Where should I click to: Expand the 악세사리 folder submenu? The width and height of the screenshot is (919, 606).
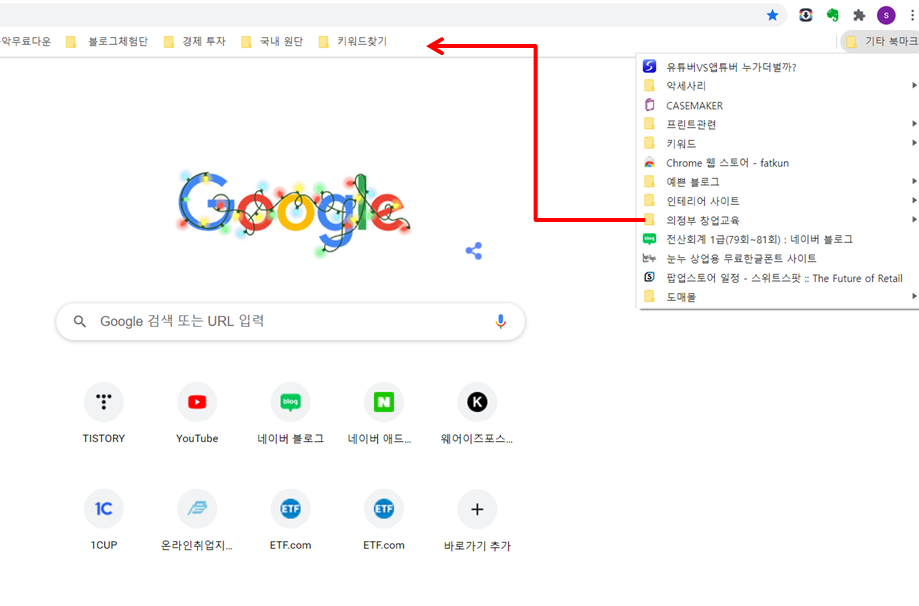coord(778,86)
